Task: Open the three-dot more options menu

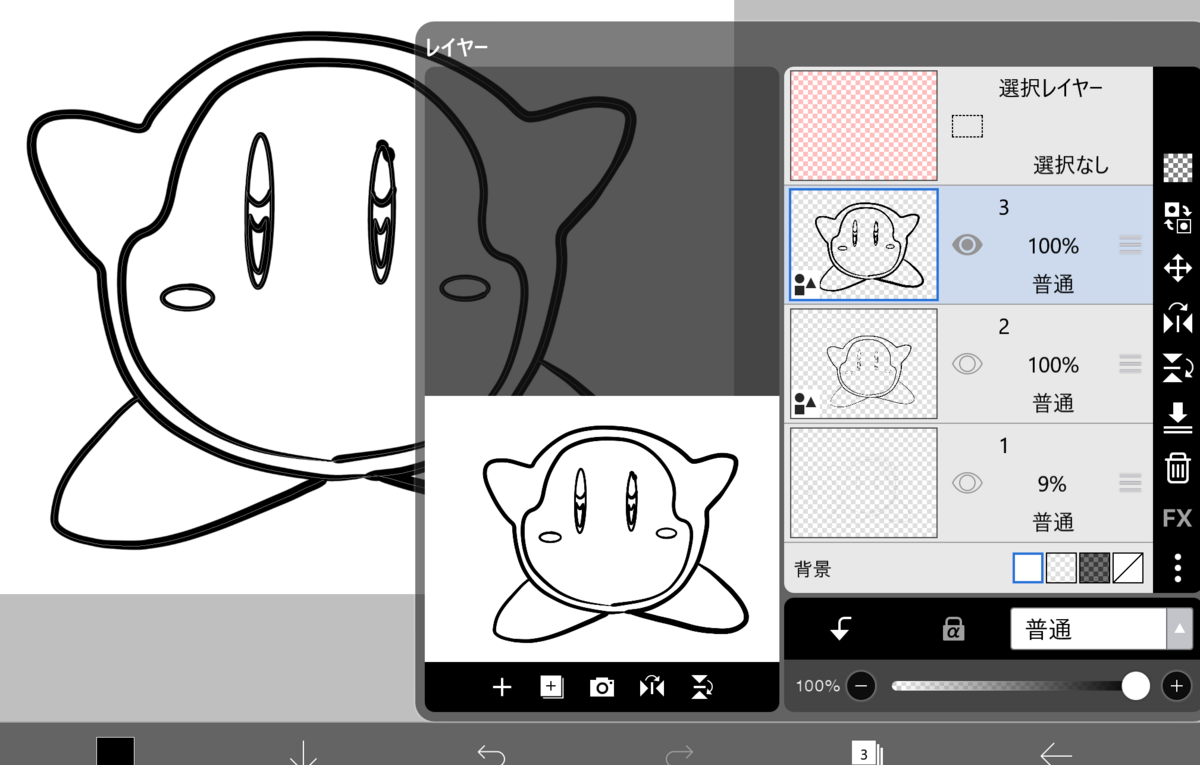Action: (x=1178, y=567)
